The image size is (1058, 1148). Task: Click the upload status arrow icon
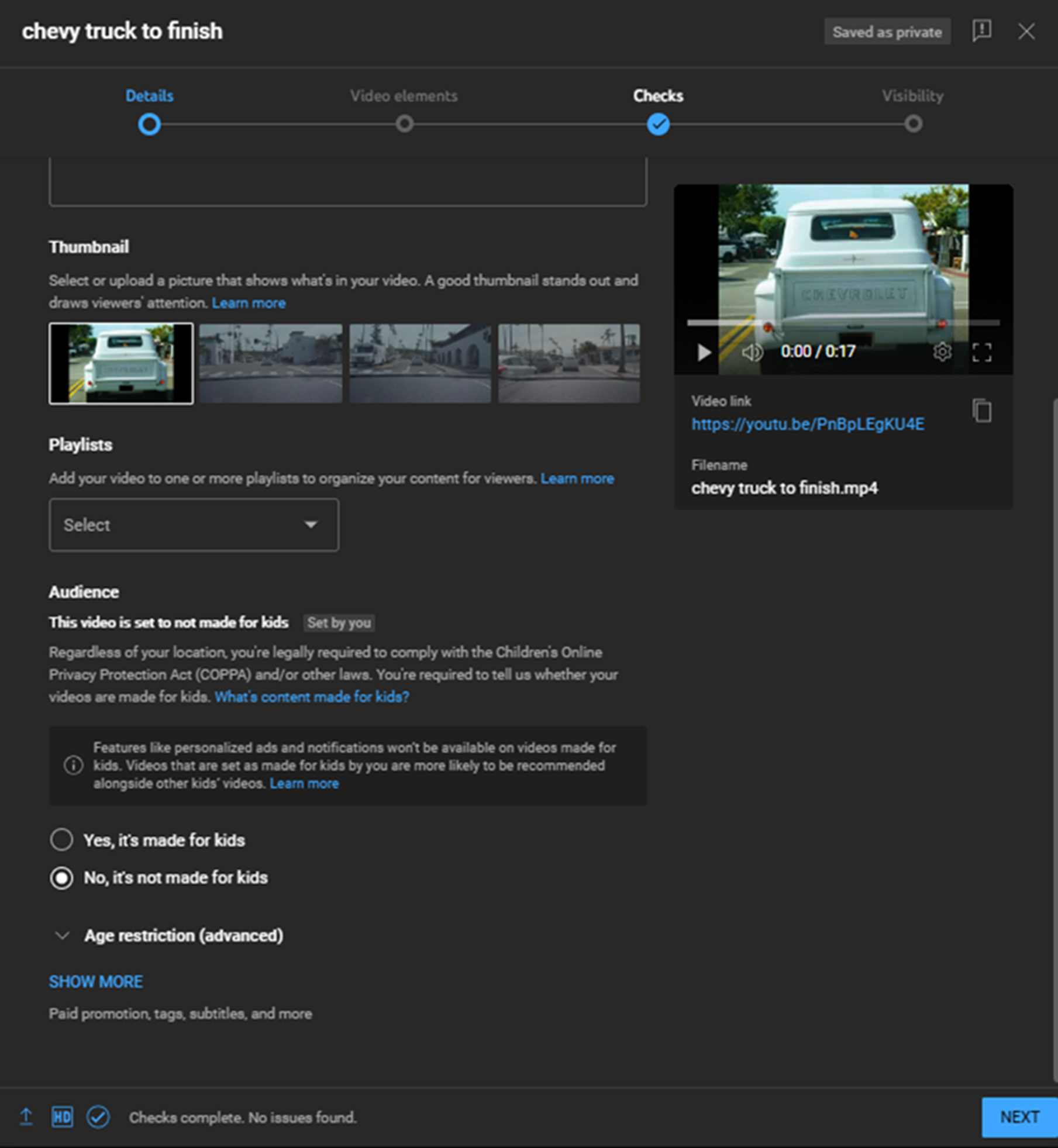pyautogui.click(x=26, y=1116)
